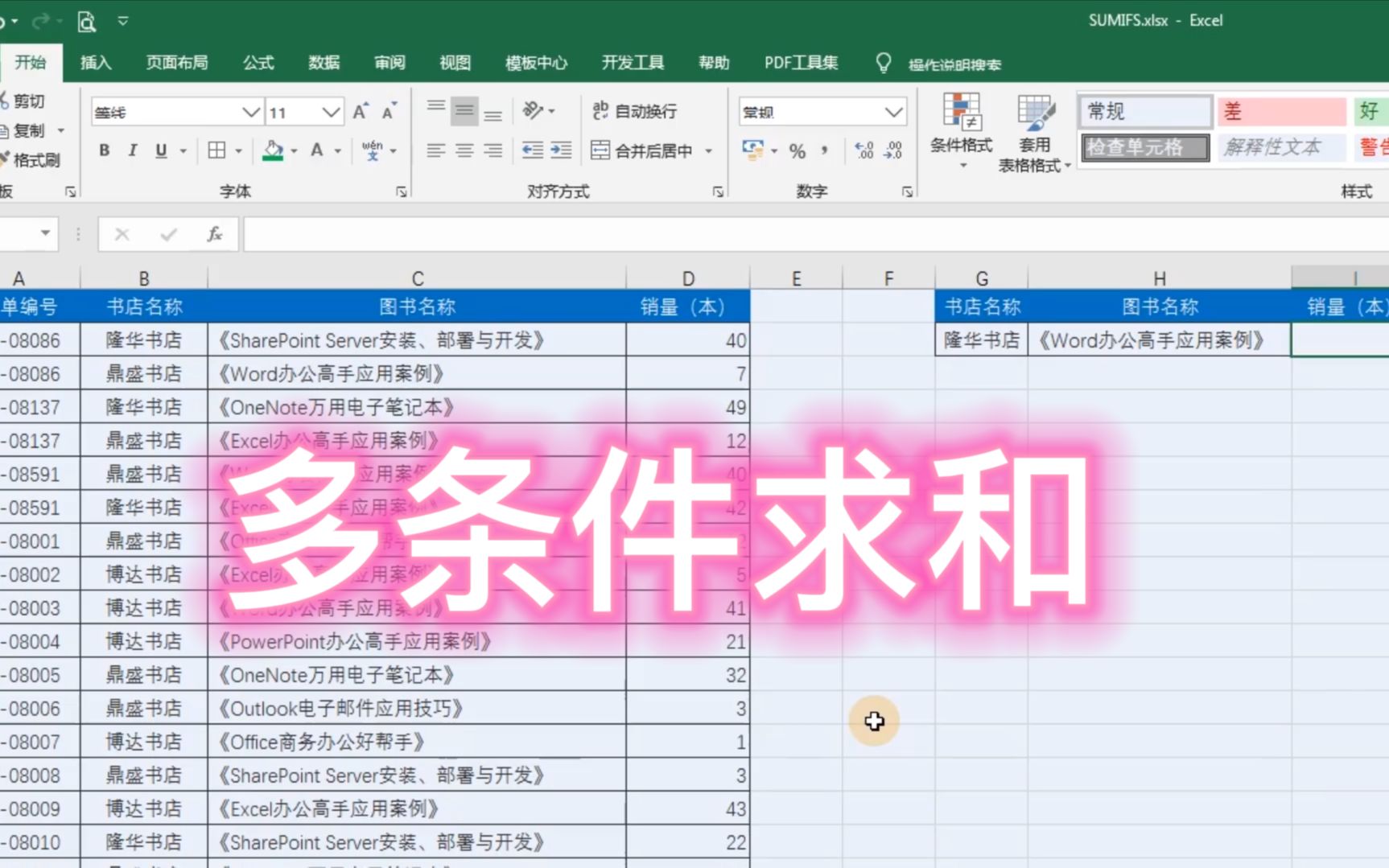Click the text orientation icon
This screenshot has height=868, width=1389.
[x=534, y=110]
